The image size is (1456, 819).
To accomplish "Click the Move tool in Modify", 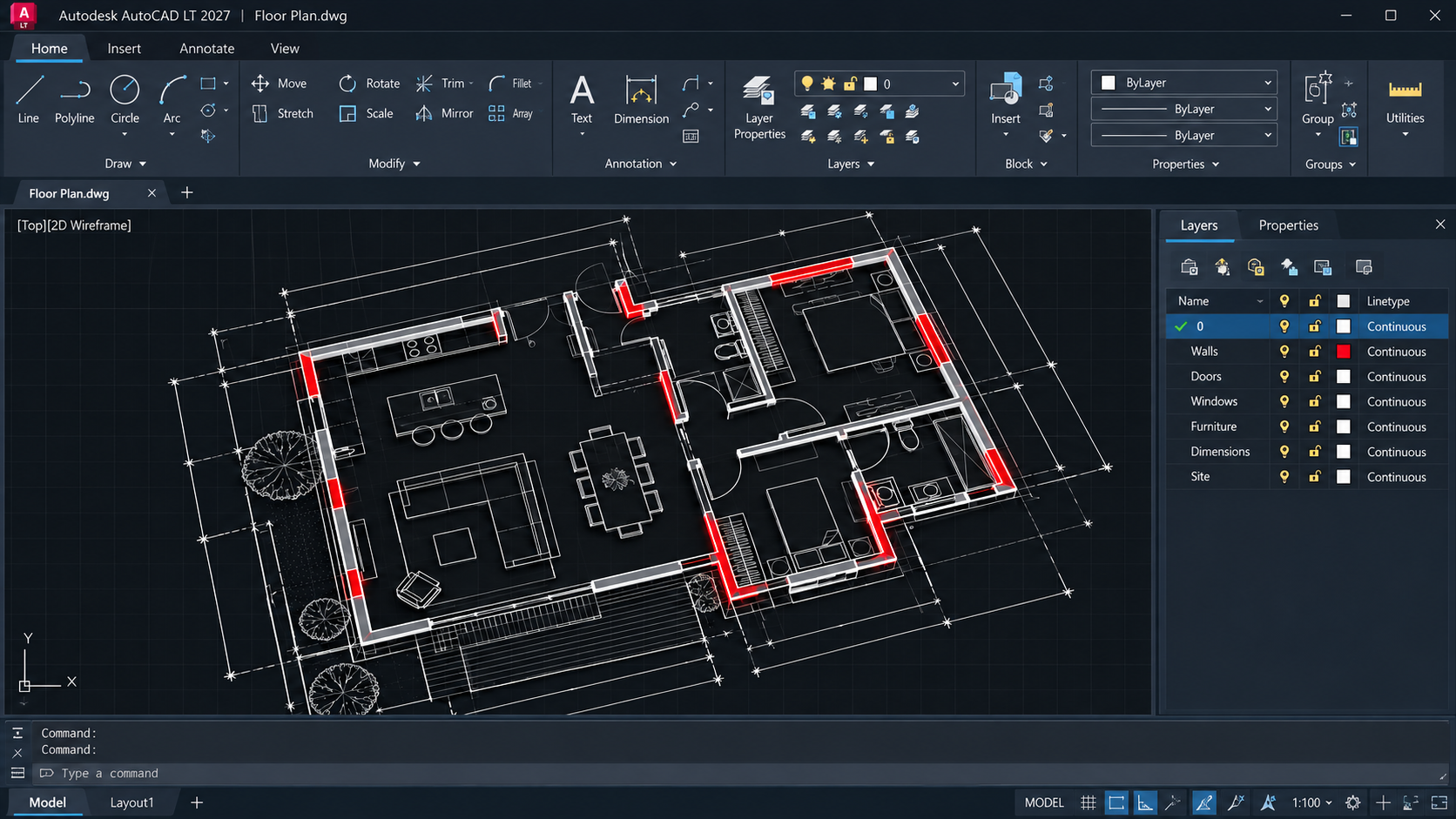I will [x=279, y=84].
